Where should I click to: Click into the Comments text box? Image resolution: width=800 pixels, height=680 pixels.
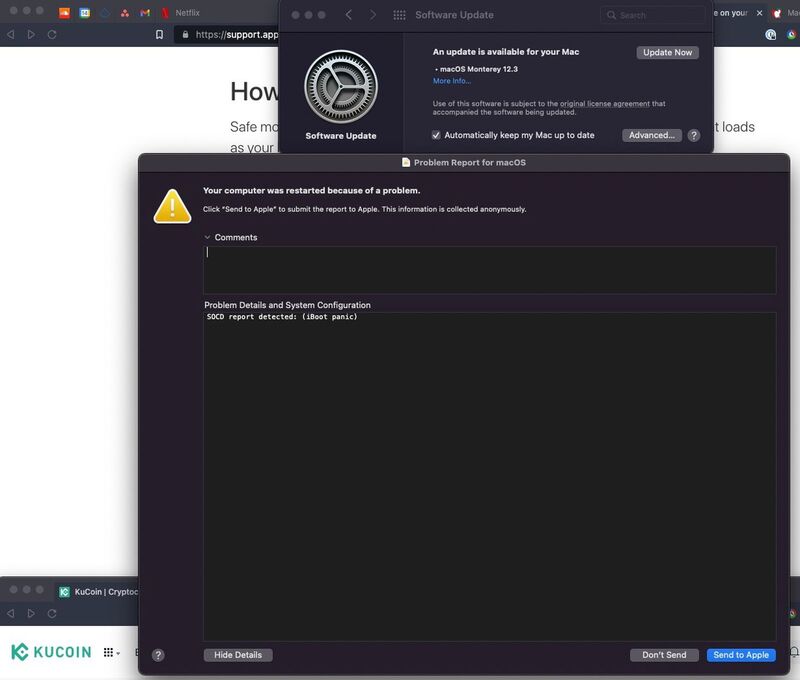pyautogui.click(x=489, y=270)
